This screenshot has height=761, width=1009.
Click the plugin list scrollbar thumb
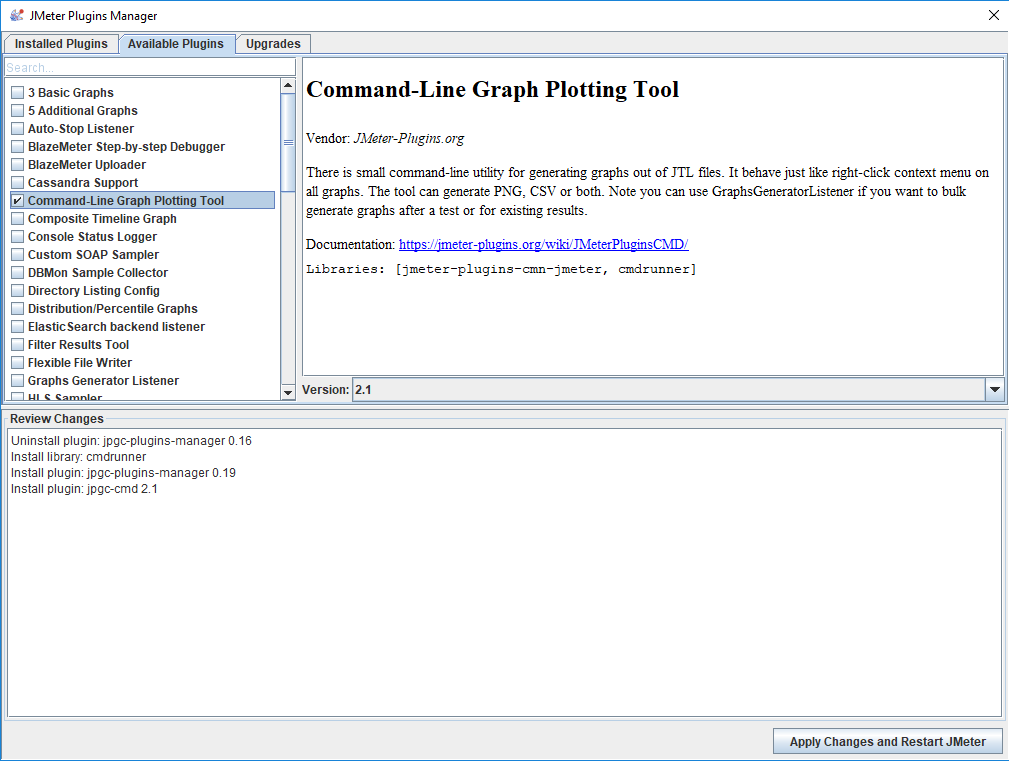coord(288,143)
